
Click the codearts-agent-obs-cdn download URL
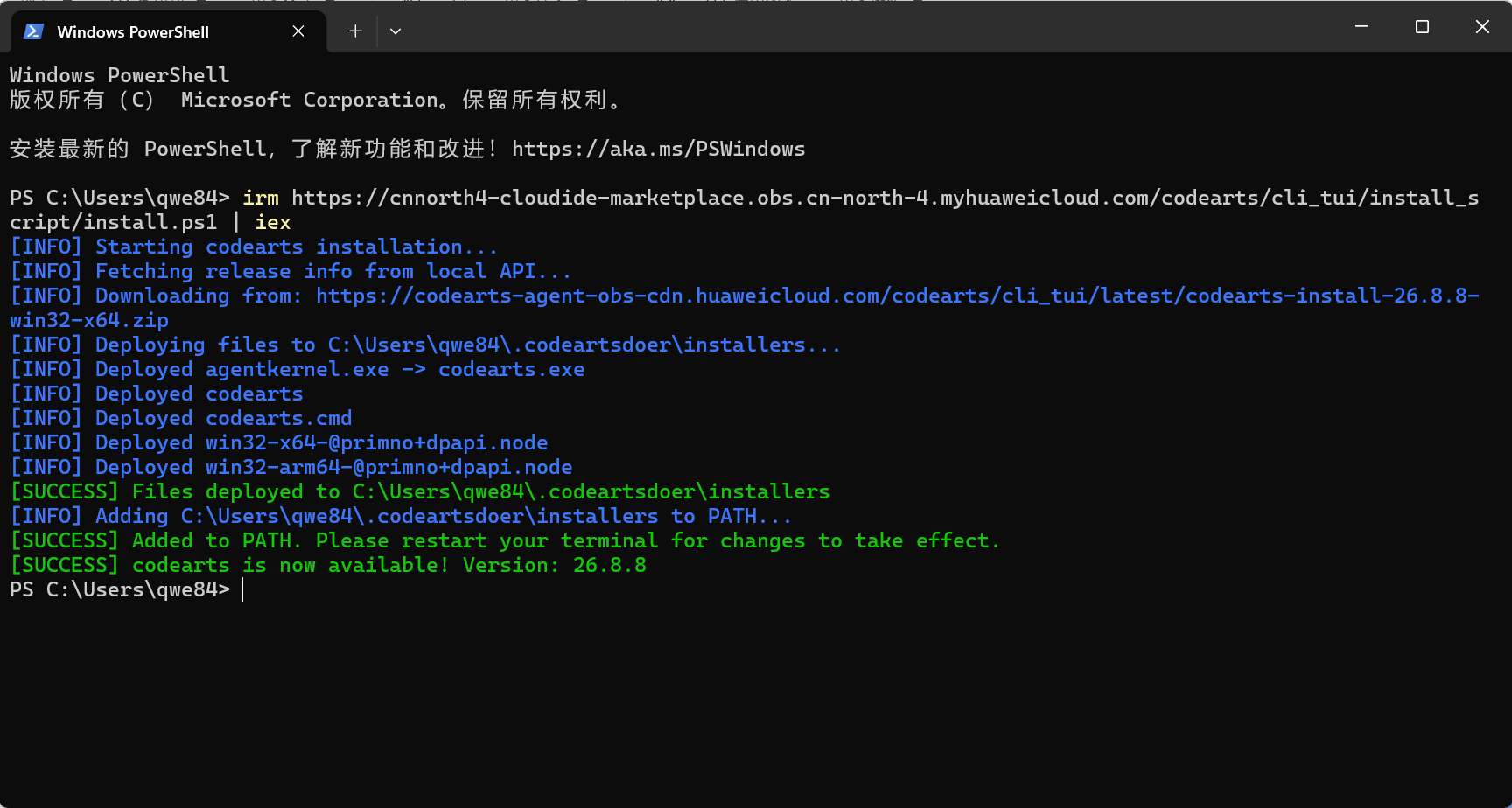744,308
